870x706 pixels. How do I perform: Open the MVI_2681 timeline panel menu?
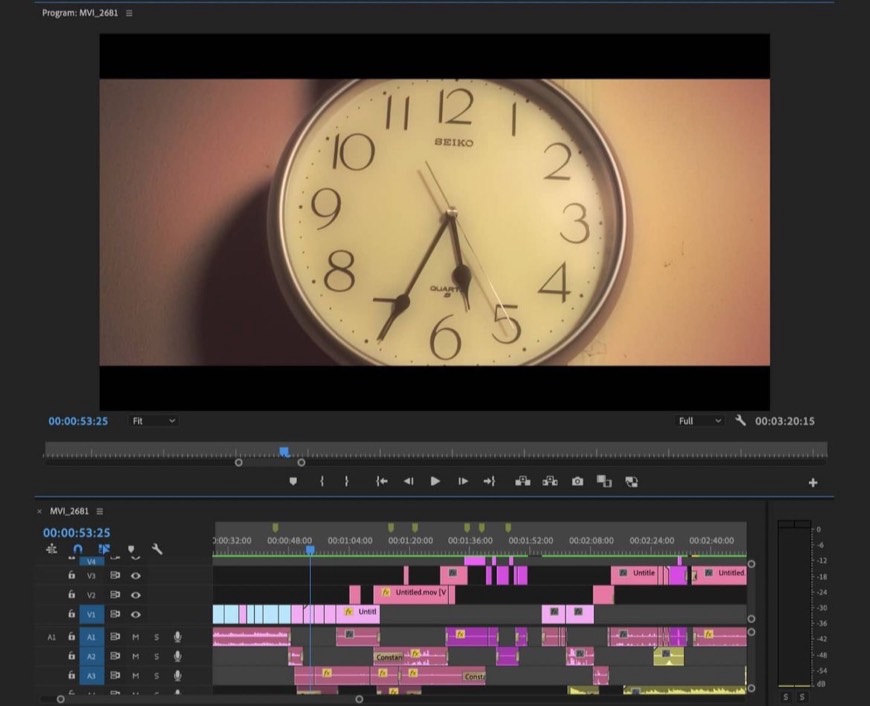click(x=99, y=511)
